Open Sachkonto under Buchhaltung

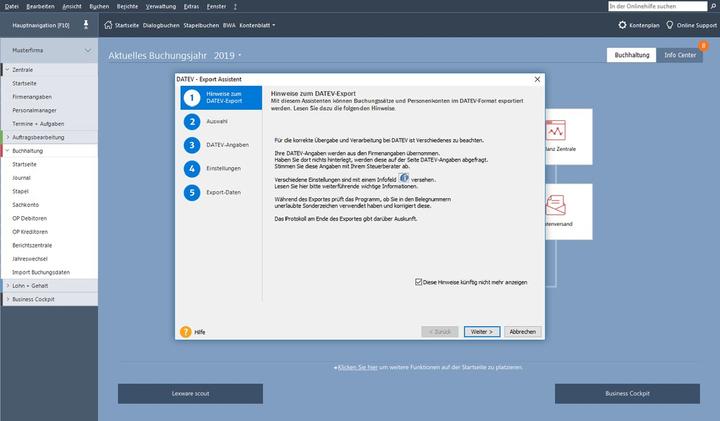click(x=26, y=205)
